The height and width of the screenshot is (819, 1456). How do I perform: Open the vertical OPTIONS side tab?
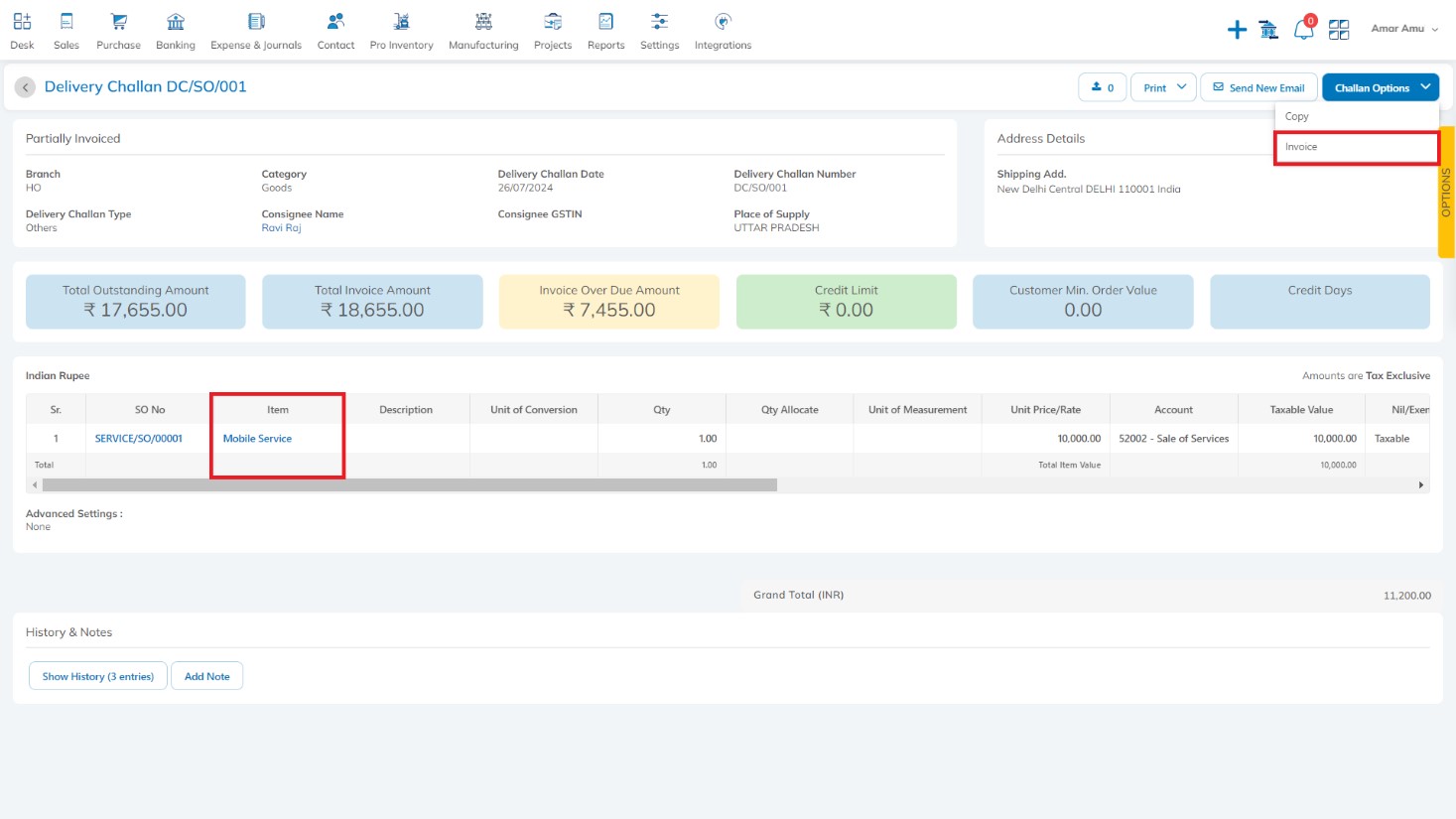(1446, 192)
